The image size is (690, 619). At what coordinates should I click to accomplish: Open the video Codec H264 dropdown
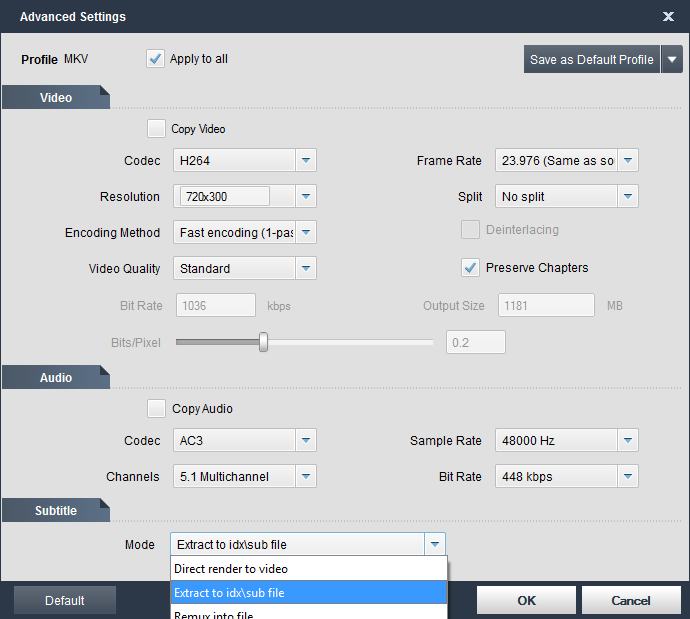pos(306,161)
